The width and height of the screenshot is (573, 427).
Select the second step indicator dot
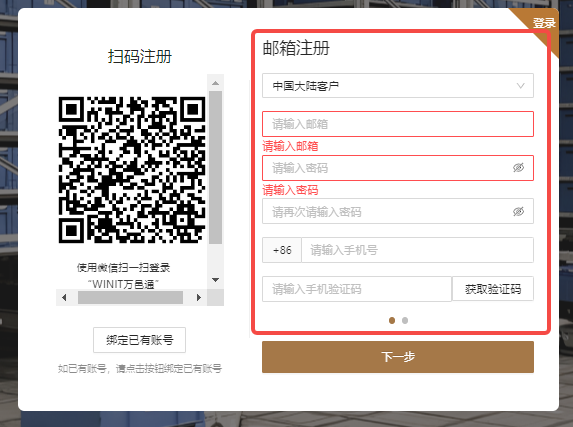(x=405, y=321)
